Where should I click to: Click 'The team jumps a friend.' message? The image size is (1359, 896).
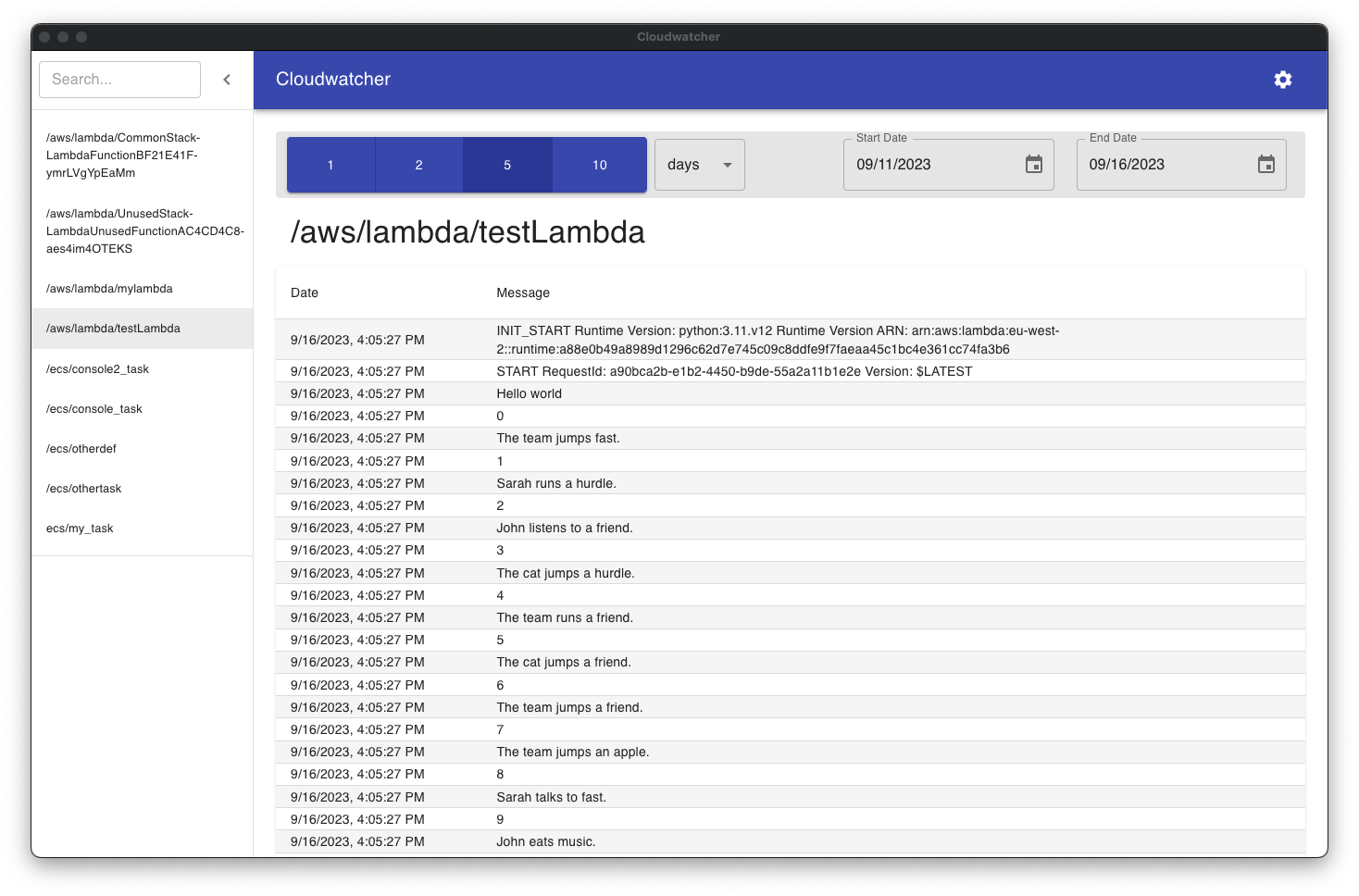[x=569, y=707]
